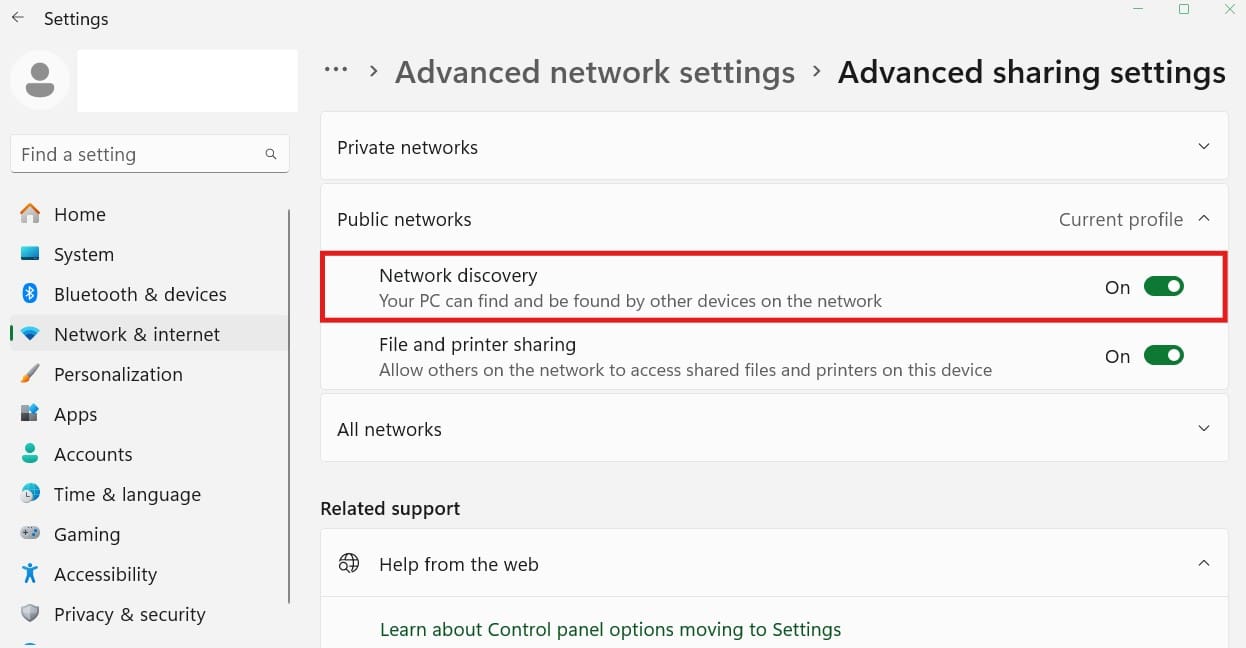This screenshot has height=648, width=1246.
Task: Toggle Network discovery off
Action: (x=1163, y=286)
